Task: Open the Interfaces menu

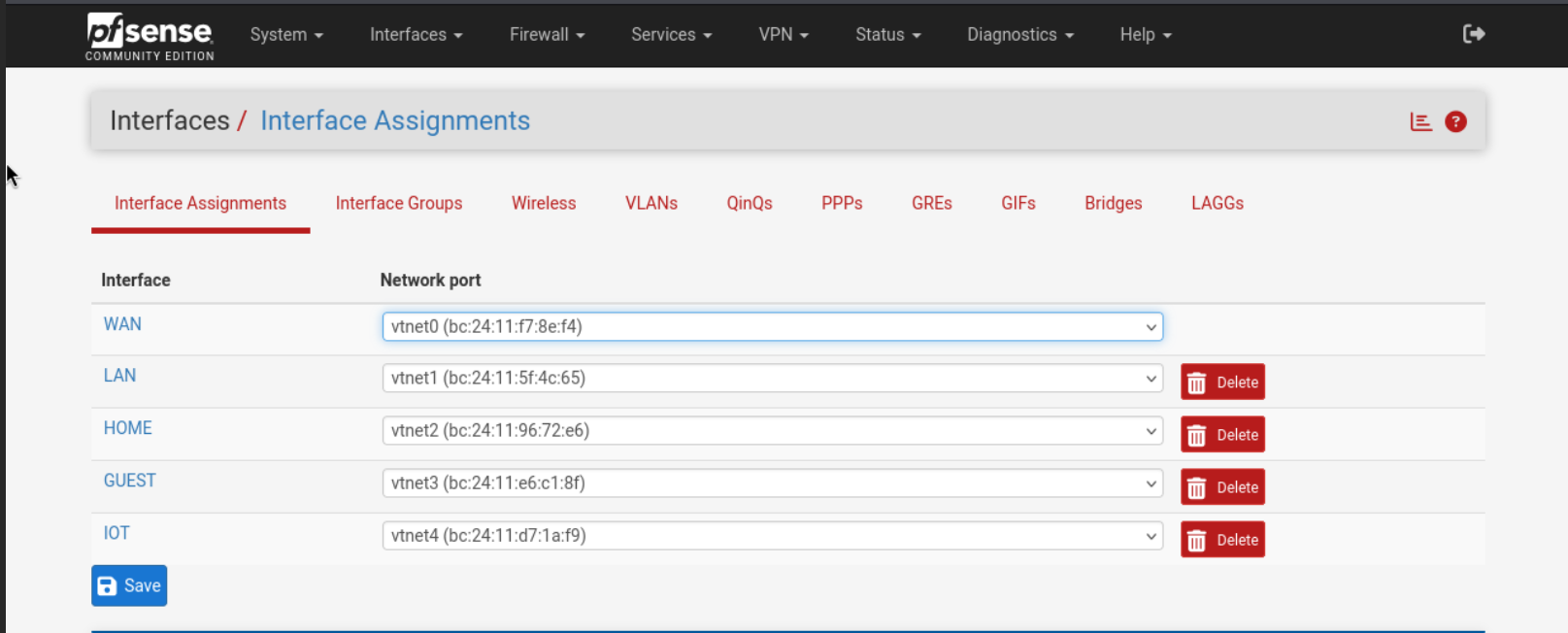Action: pos(416,34)
